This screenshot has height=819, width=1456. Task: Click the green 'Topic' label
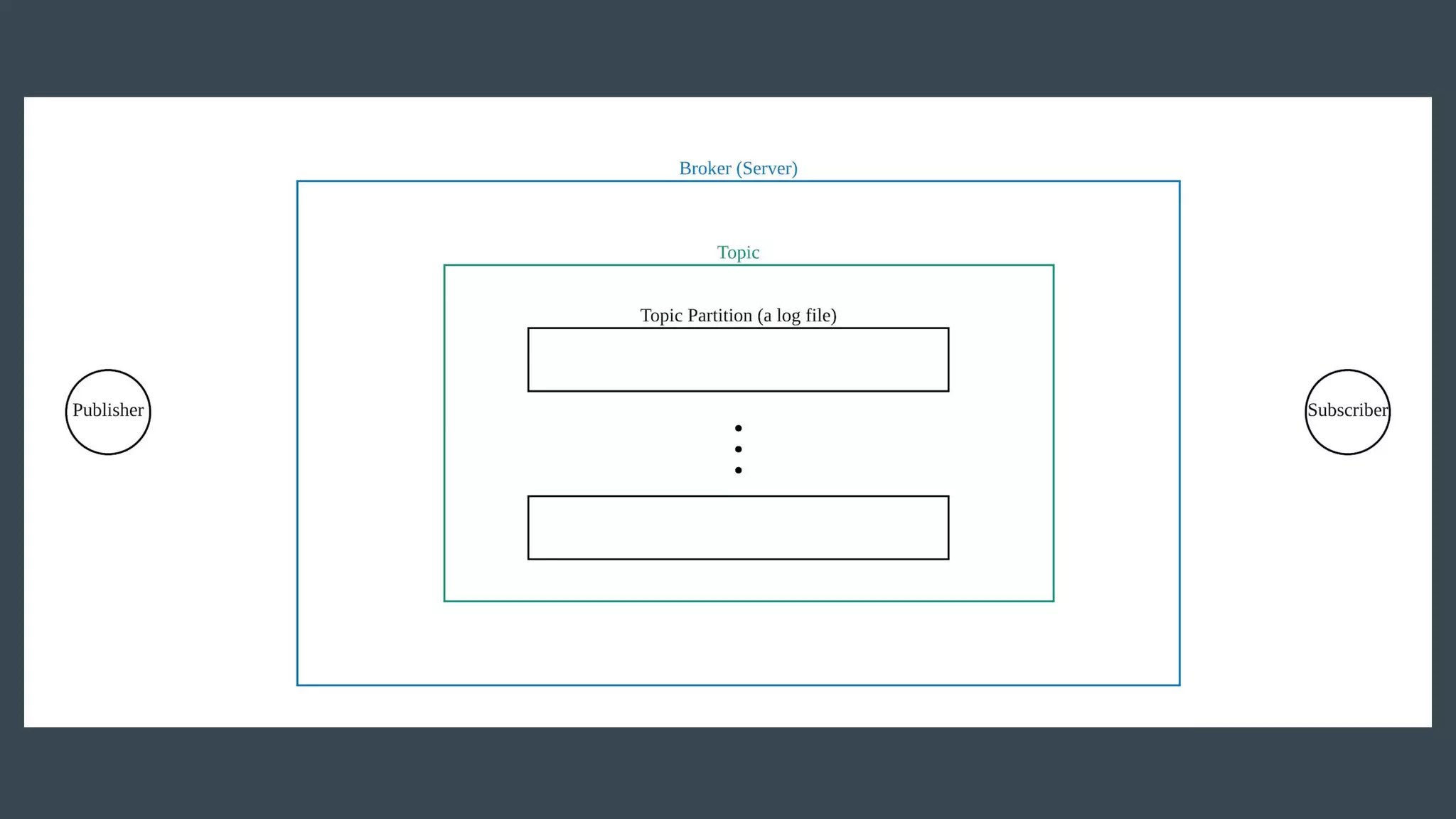738,252
